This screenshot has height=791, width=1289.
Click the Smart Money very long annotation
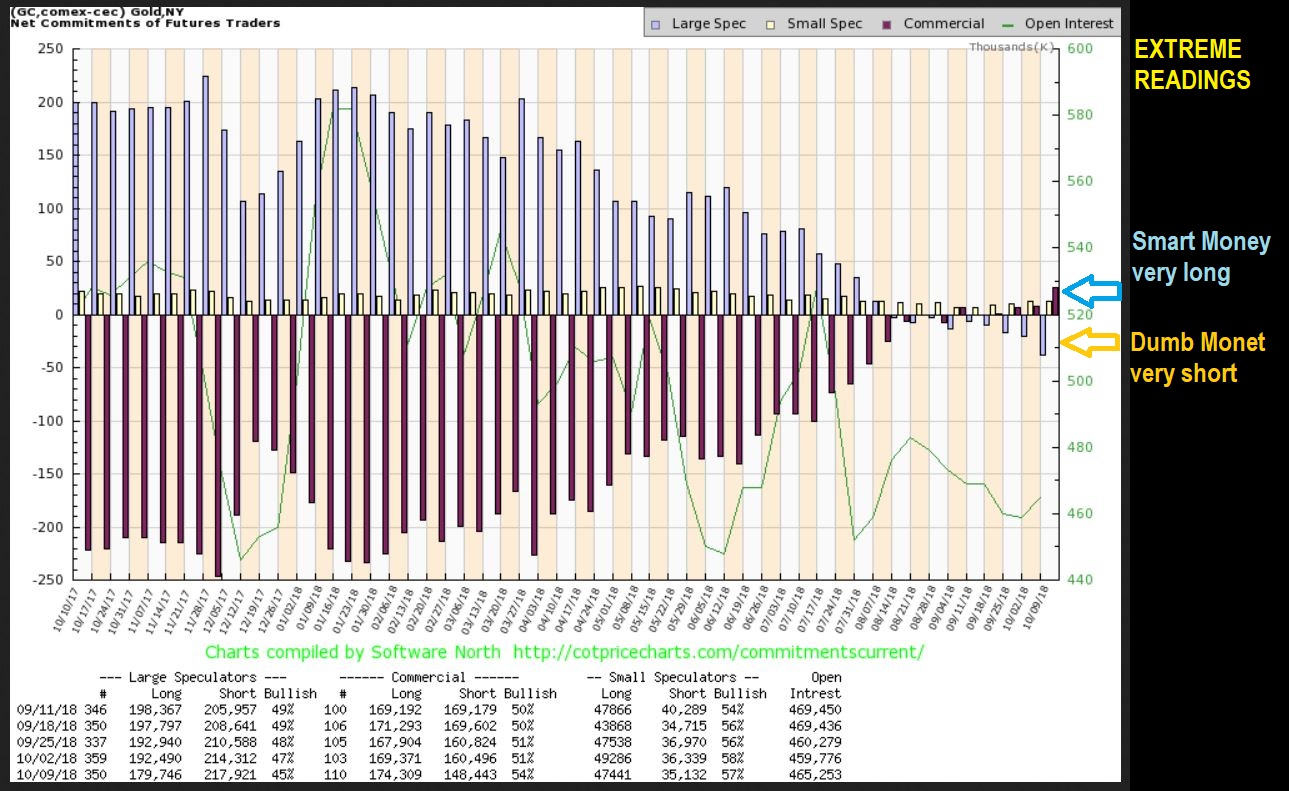[x=1201, y=256]
